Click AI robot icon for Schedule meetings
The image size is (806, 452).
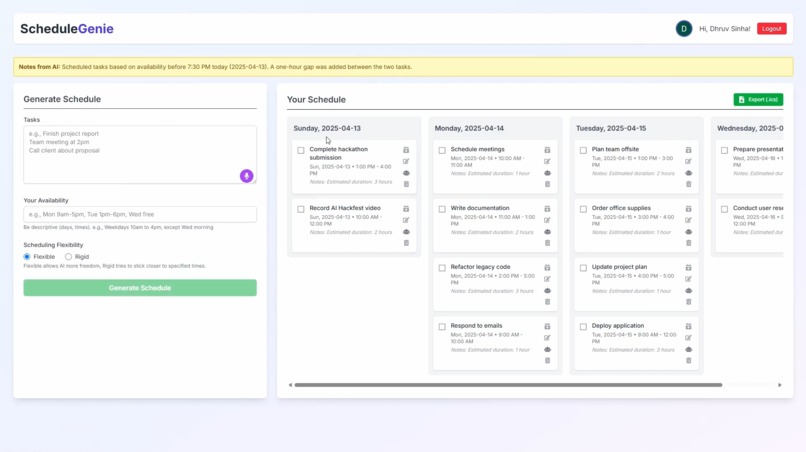[547, 173]
